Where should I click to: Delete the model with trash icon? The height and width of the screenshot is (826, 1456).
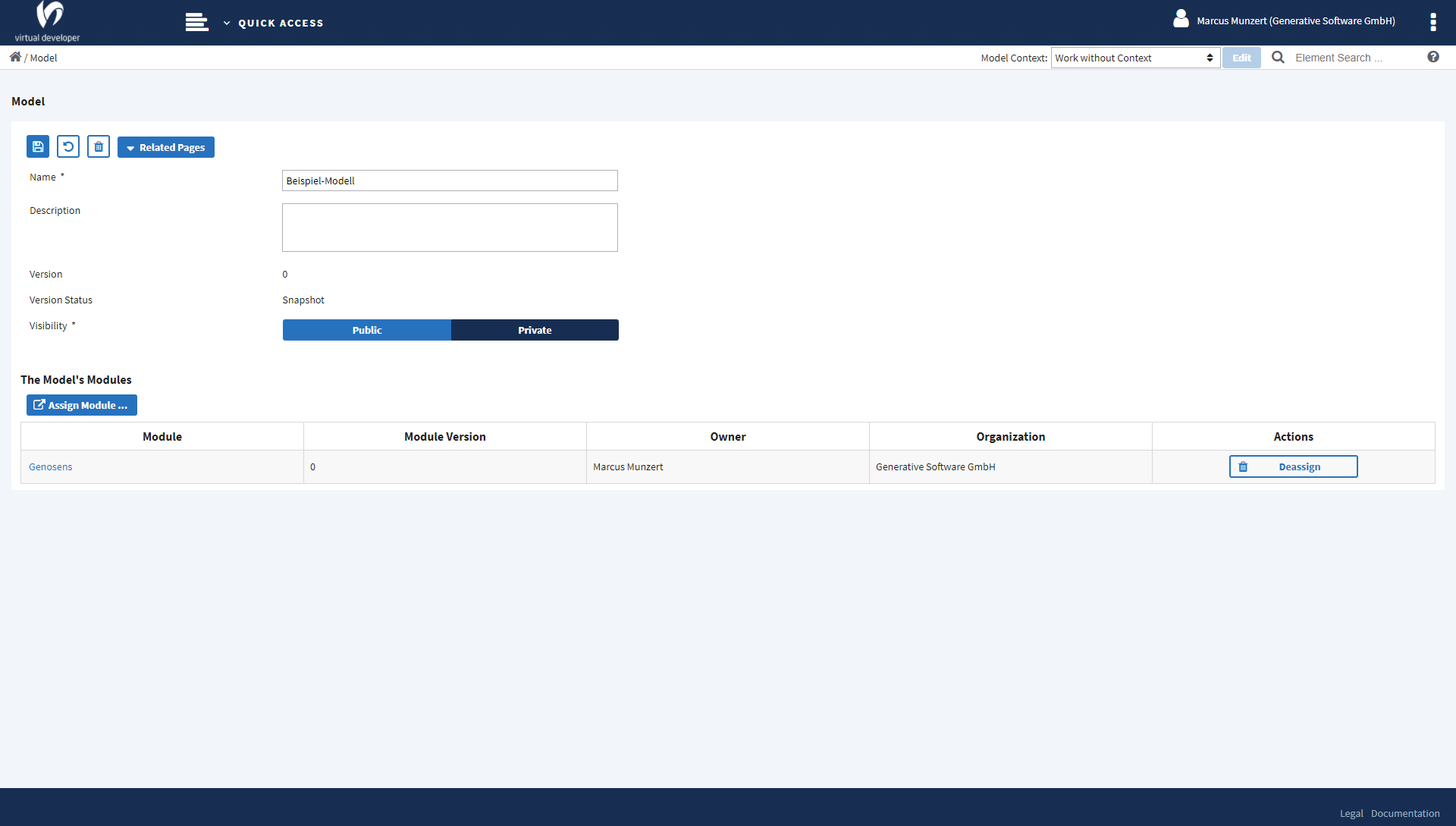(99, 146)
